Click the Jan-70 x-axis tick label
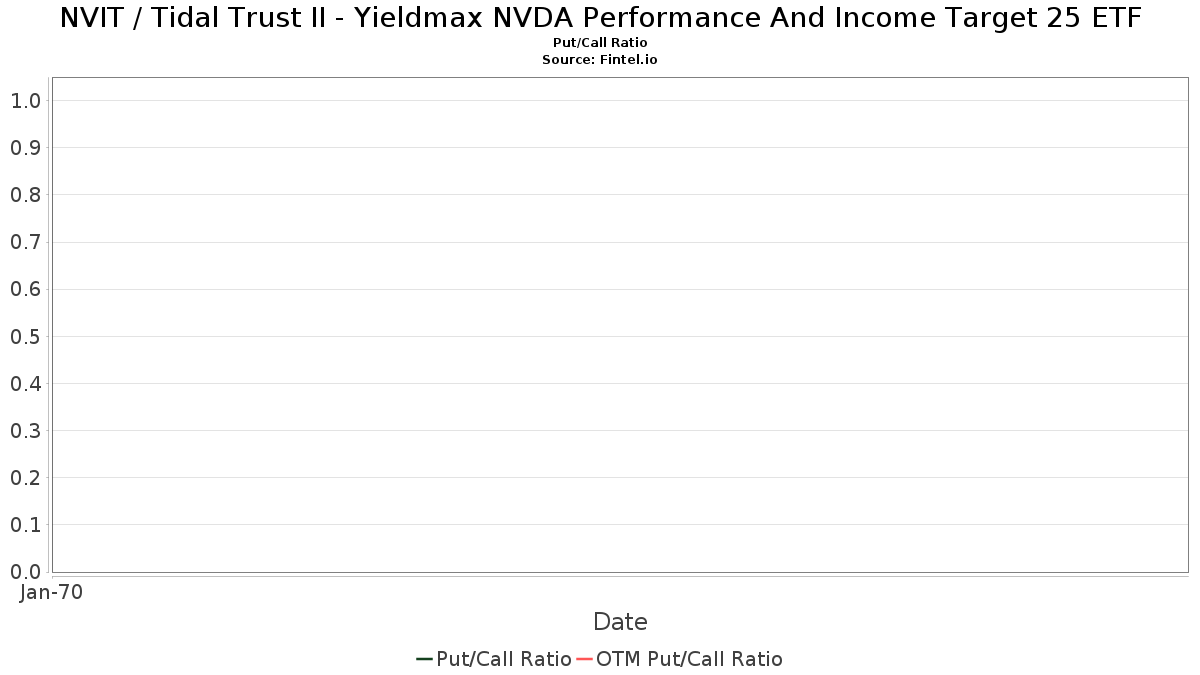This screenshot has width=1200, height=675. click(51, 592)
